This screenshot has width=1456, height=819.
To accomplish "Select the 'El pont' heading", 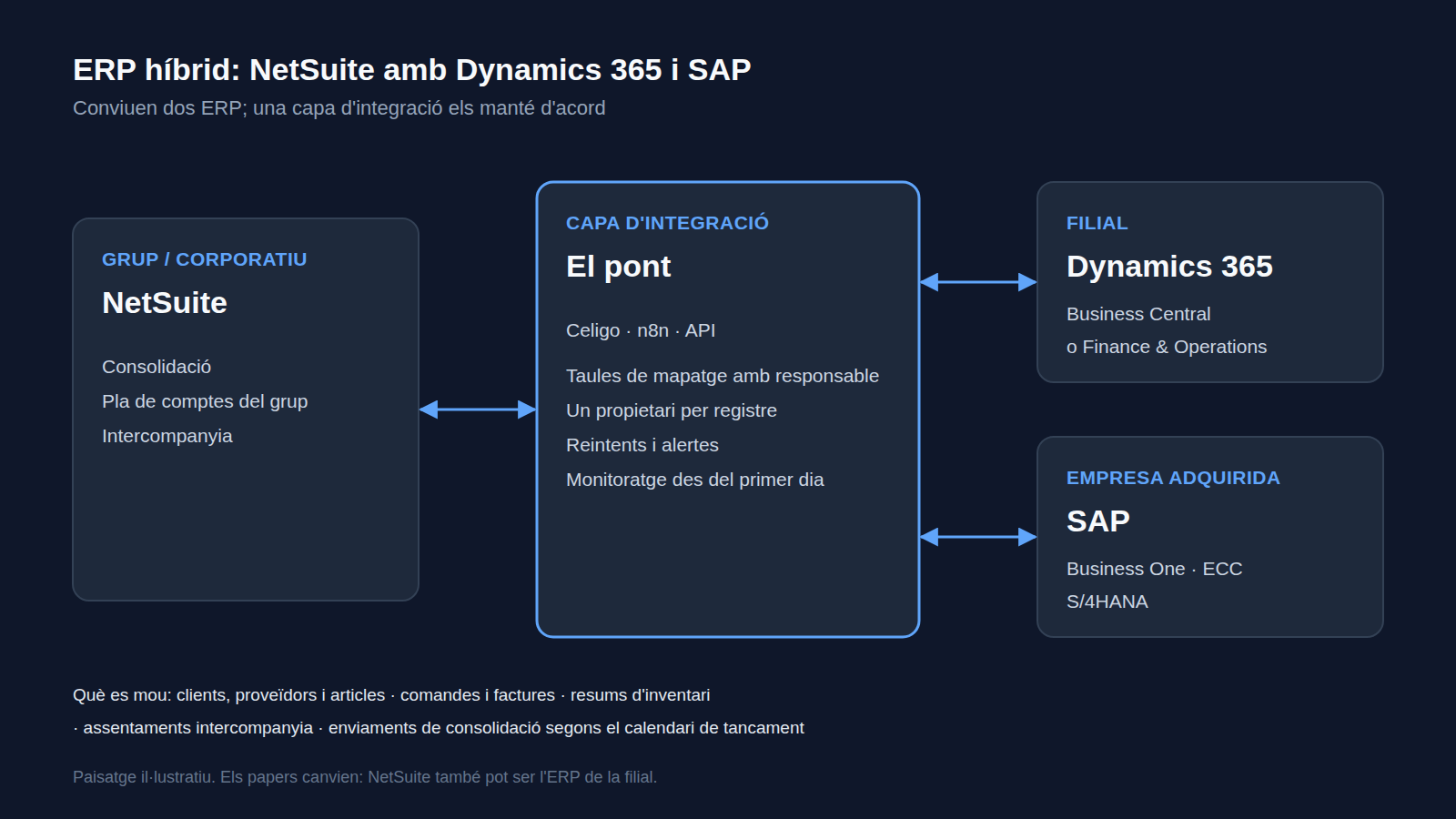I will click(x=618, y=267).
